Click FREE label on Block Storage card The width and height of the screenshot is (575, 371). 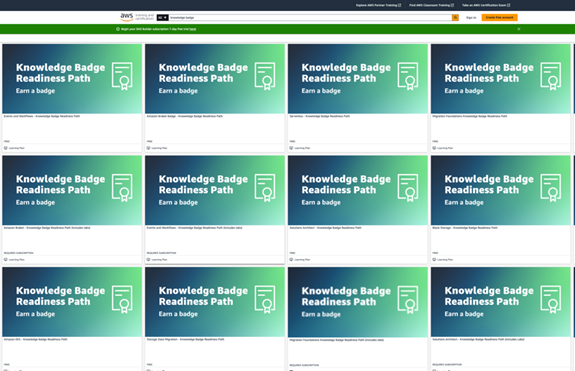pos(435,253)
